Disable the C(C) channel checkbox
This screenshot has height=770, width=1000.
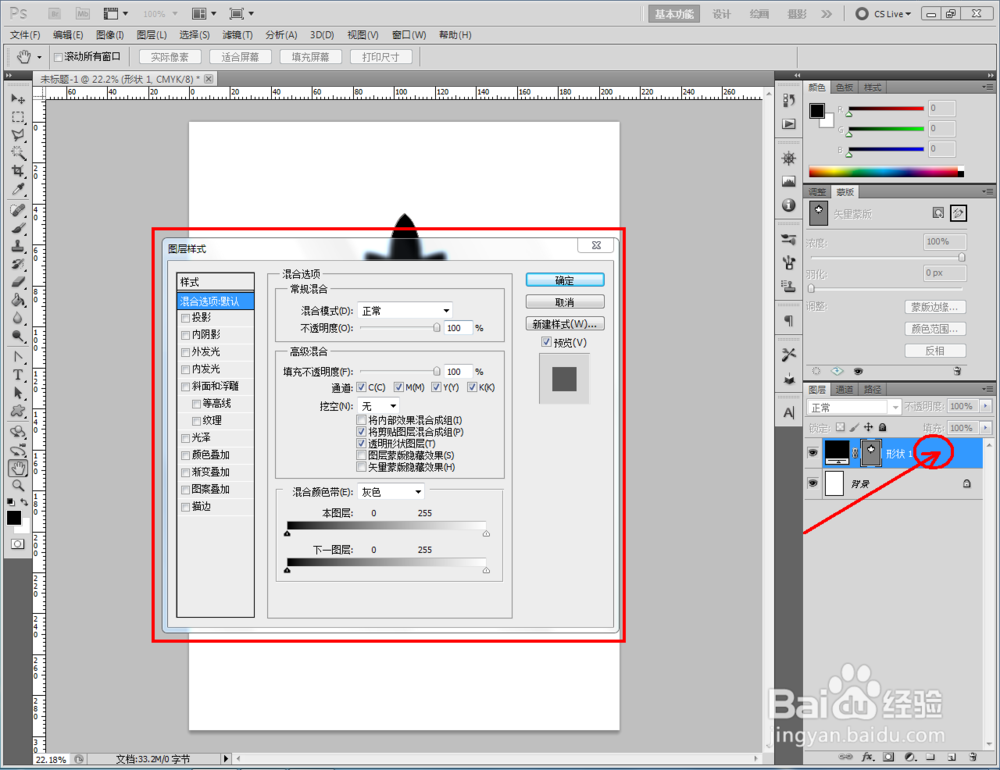click(361, 387)
